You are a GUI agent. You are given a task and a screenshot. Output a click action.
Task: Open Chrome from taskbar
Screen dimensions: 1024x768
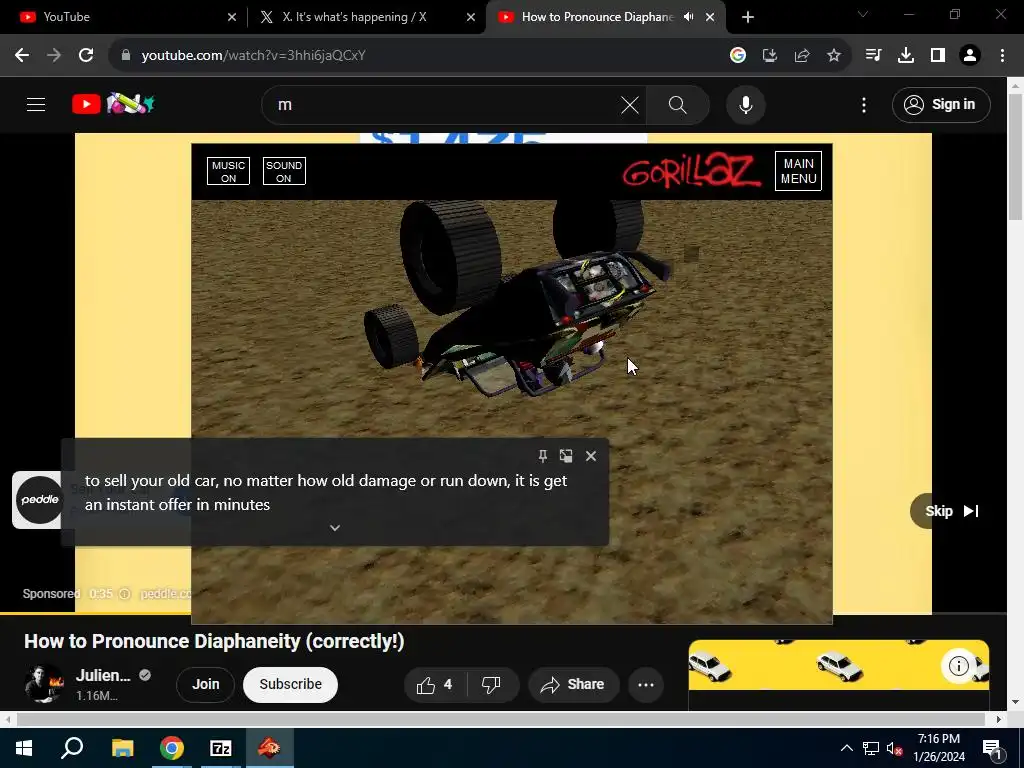tap(172, 748)
